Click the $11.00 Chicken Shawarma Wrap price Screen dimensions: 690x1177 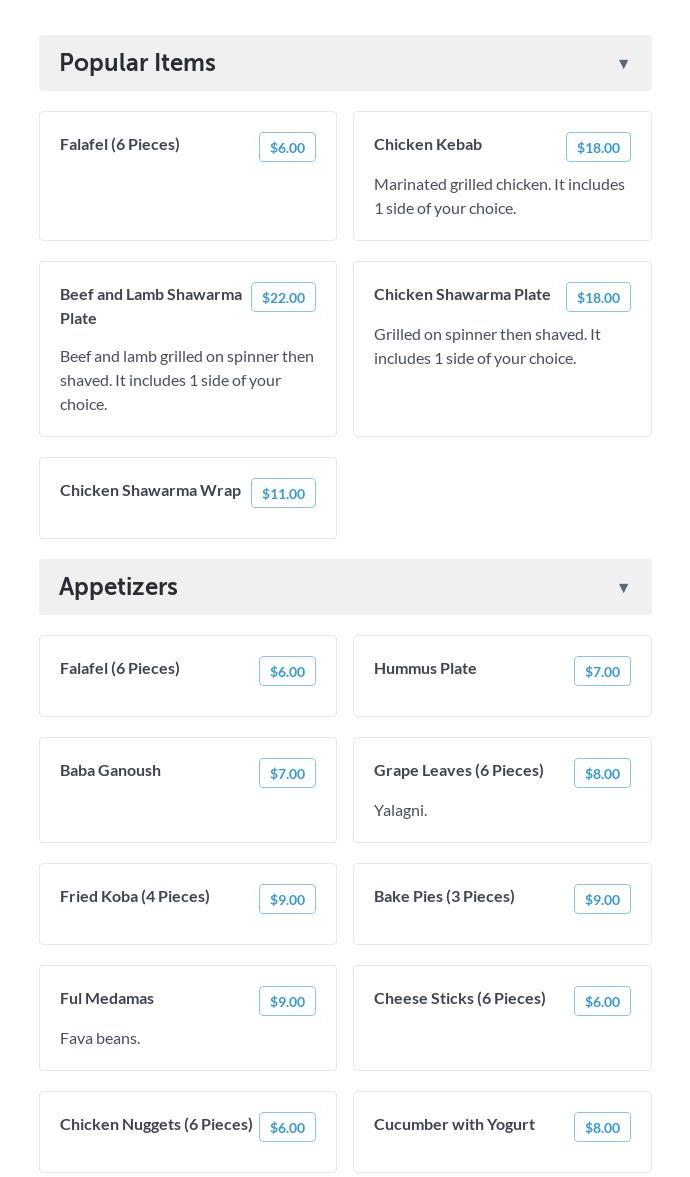click(283, 493)
